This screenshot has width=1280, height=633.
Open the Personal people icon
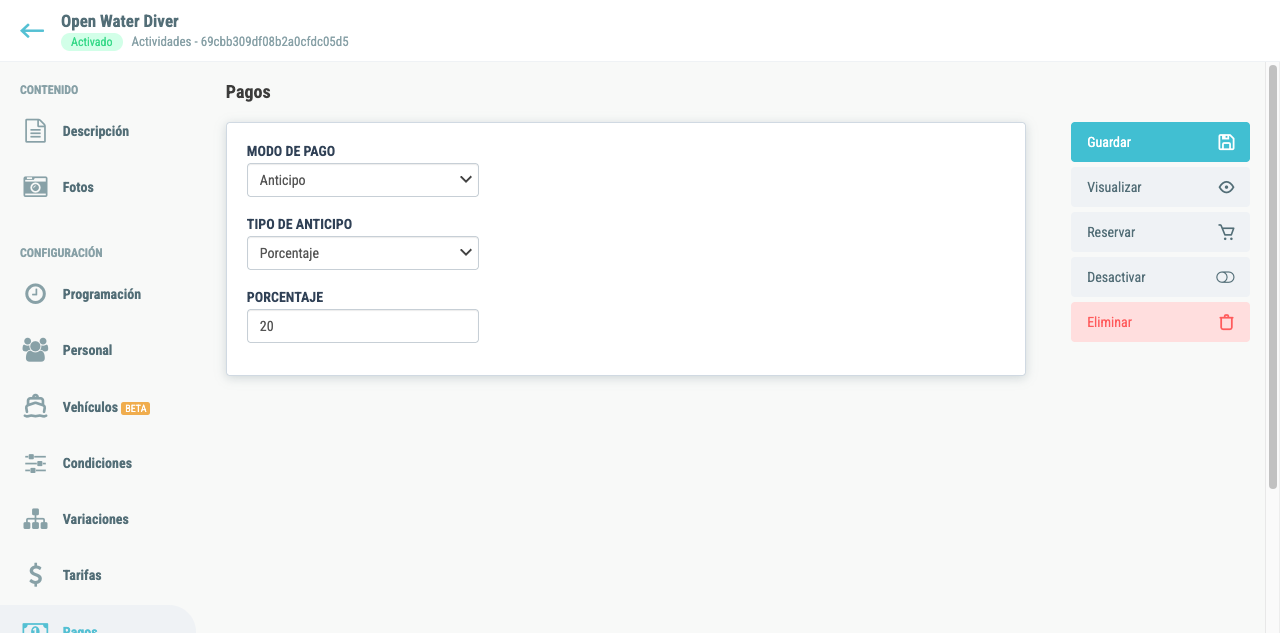pos(36,350)
